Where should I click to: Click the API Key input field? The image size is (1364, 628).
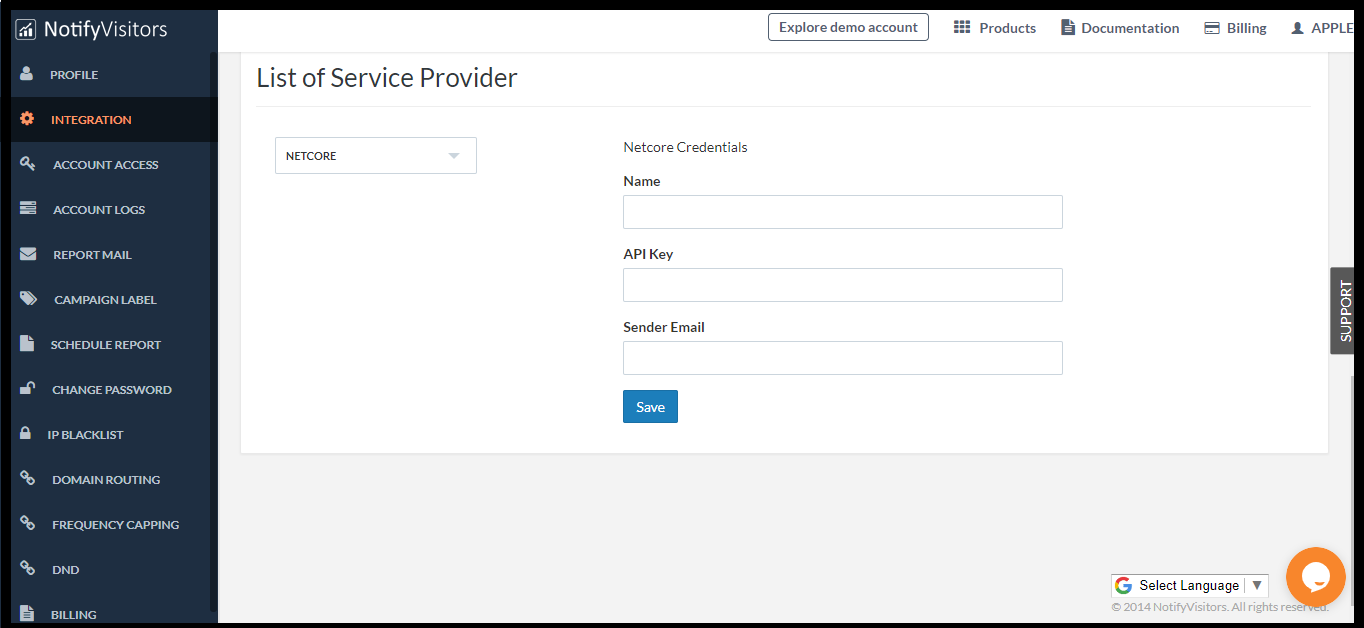[x=843, y=285]
